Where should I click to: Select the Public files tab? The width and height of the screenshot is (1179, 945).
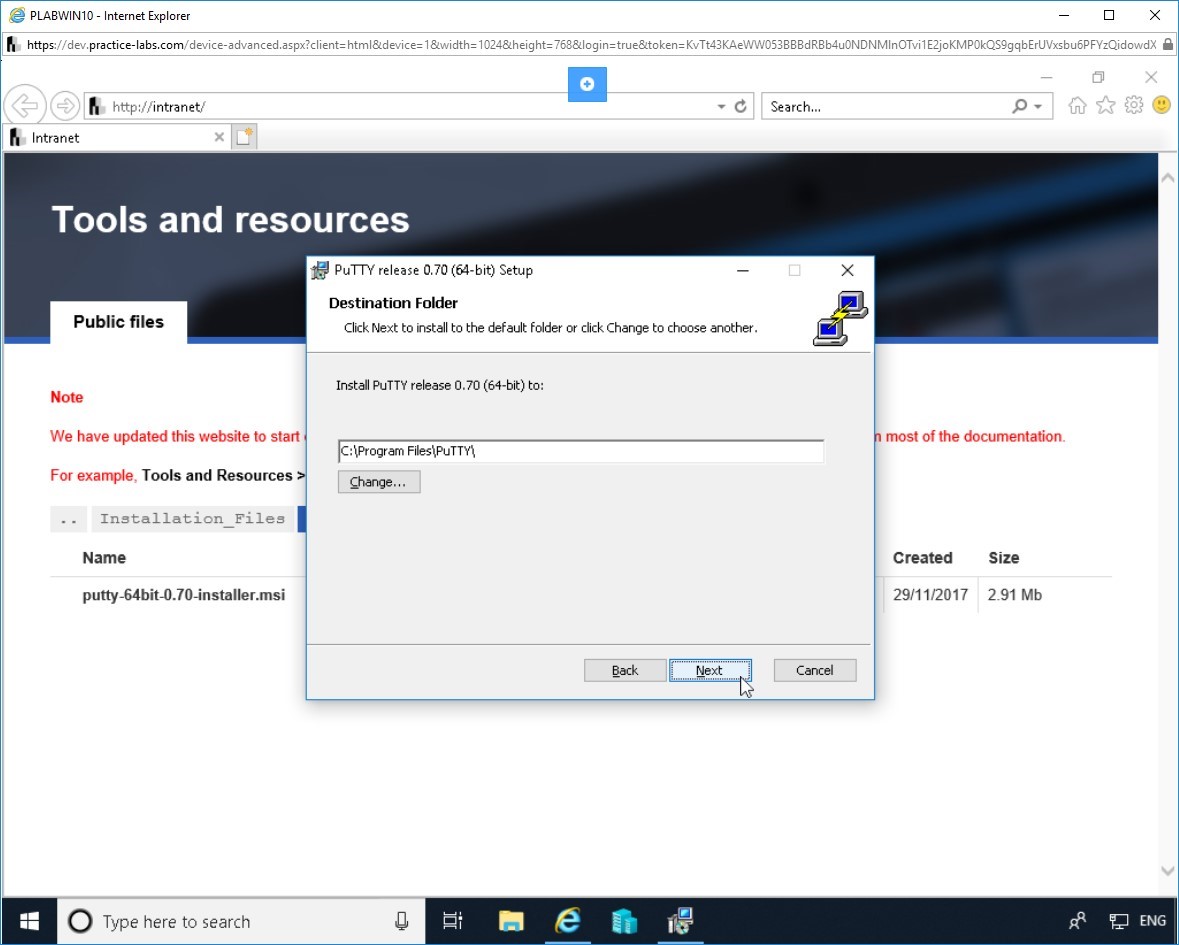(x=119, y=322)
